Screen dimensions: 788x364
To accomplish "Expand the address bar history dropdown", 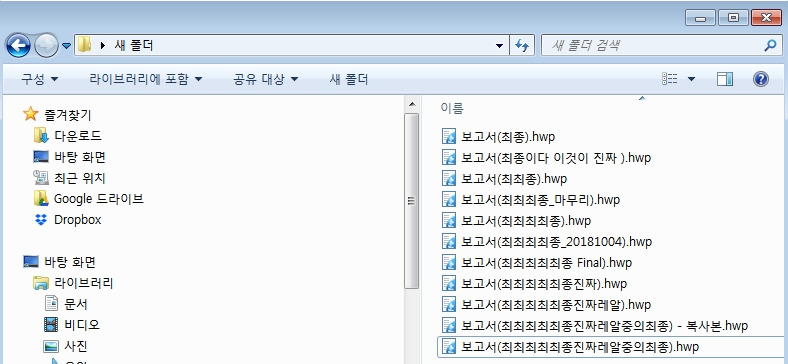I will click(499, 46).
